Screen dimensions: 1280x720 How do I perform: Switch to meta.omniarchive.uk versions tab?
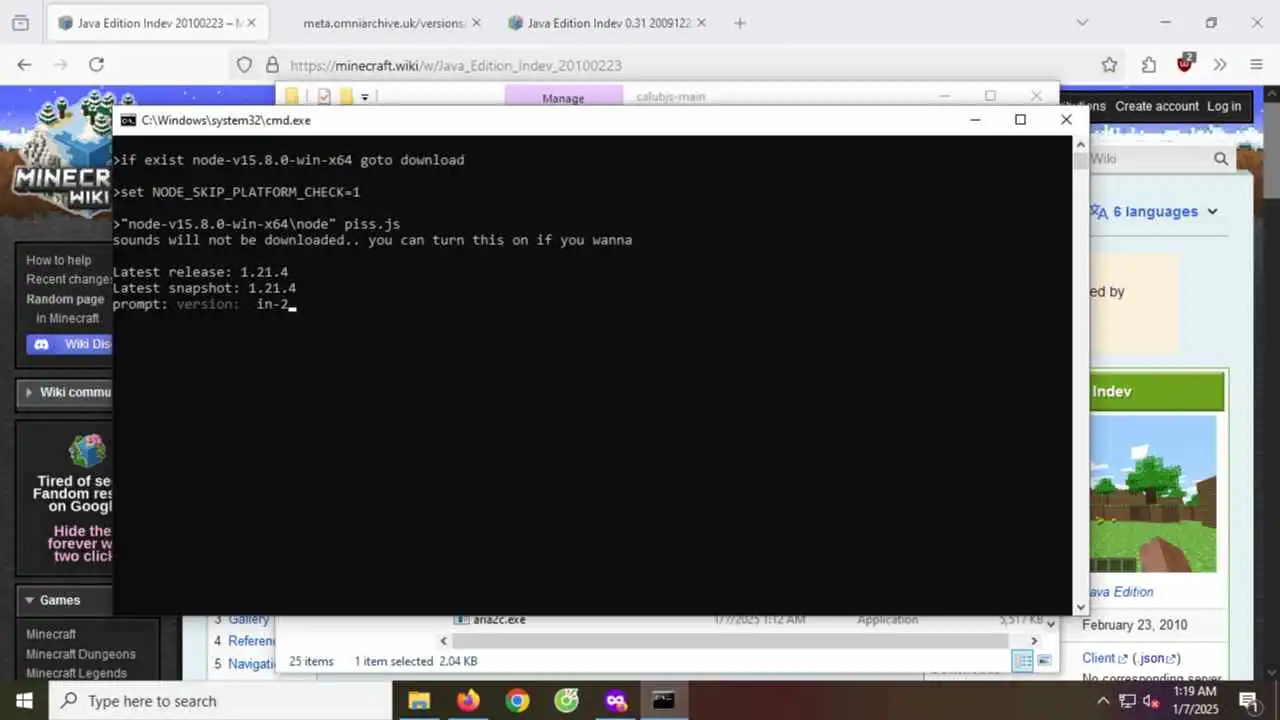383,23
